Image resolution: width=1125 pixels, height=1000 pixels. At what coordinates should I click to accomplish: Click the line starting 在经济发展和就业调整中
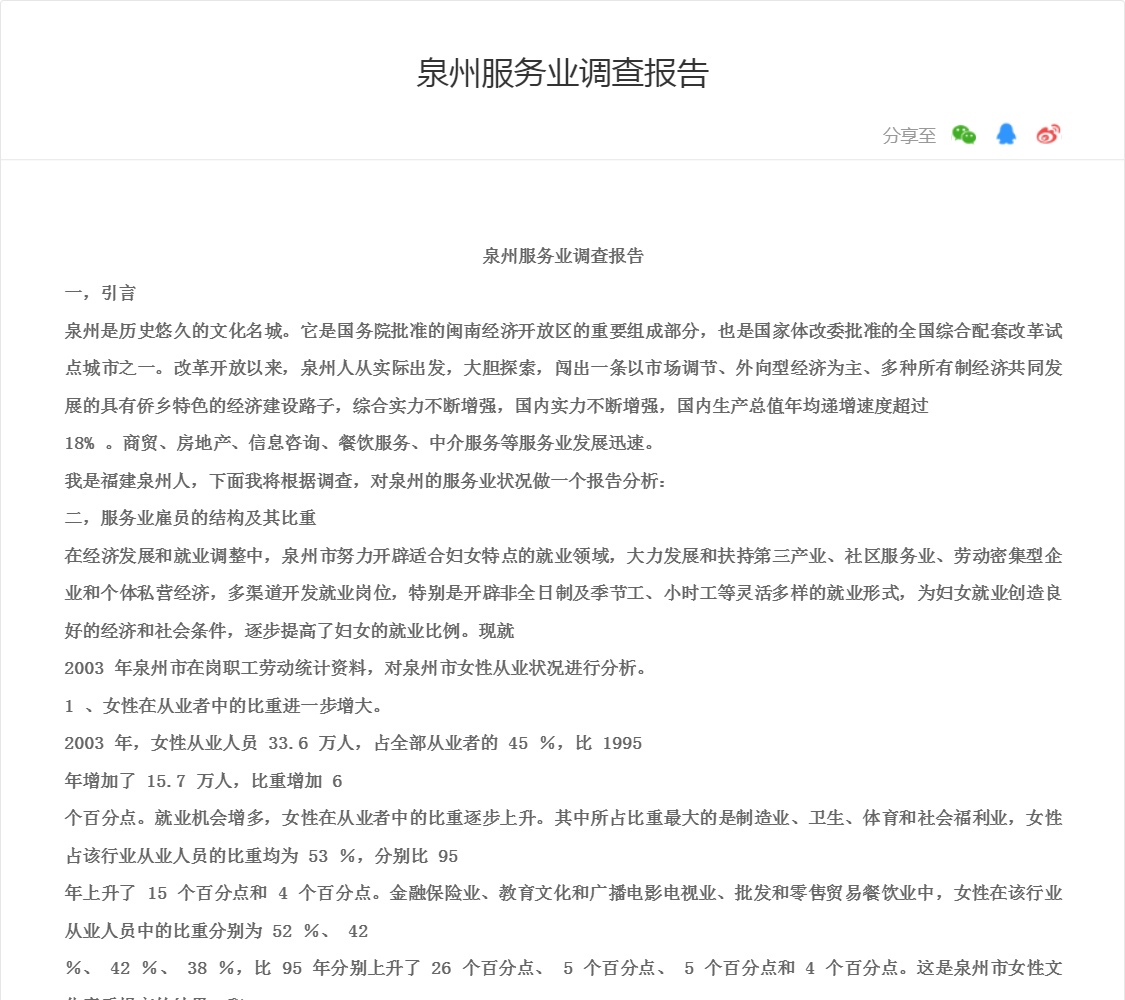(563, 556)
